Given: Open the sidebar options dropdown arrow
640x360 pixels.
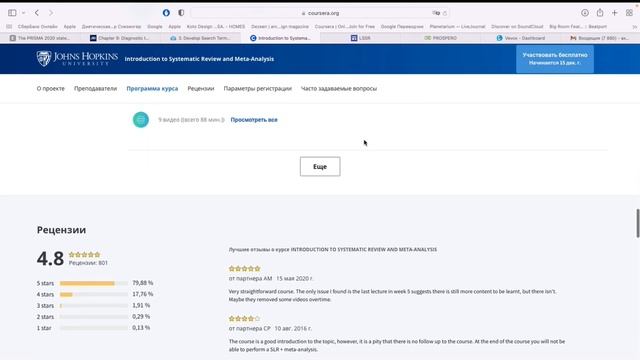Looking at the screenshot, I should tap(24, 13).
